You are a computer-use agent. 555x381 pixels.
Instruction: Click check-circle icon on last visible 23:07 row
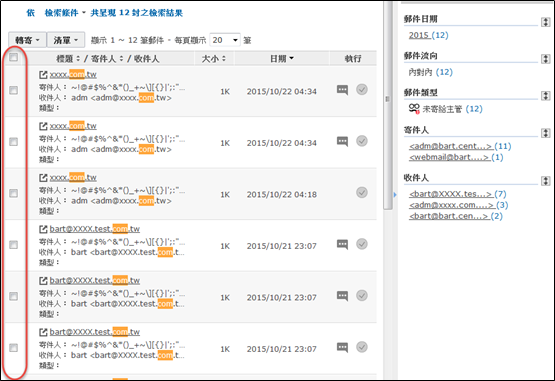click(x=362, y=347)
